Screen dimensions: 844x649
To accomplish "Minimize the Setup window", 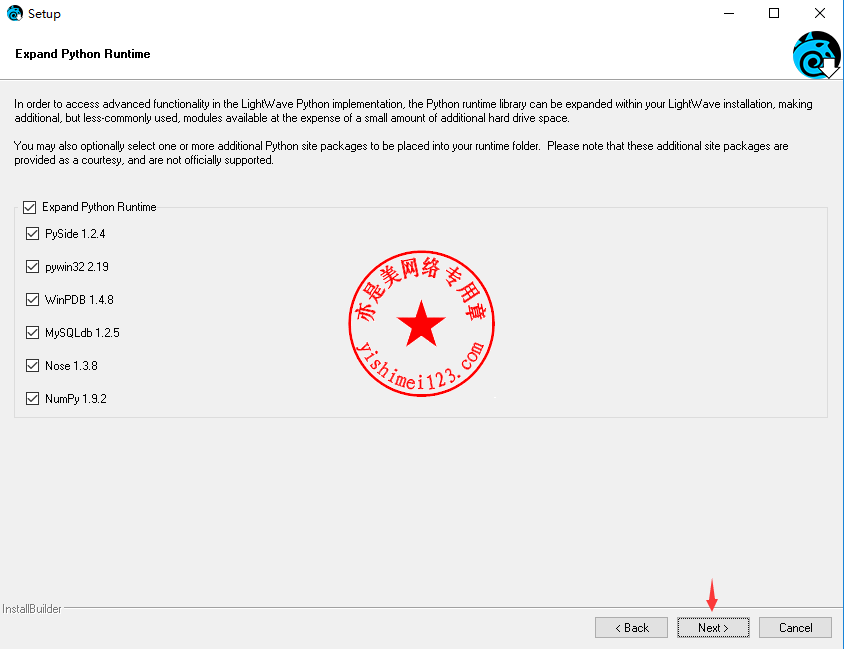I will pyautogui.click(x=729, y=13).
